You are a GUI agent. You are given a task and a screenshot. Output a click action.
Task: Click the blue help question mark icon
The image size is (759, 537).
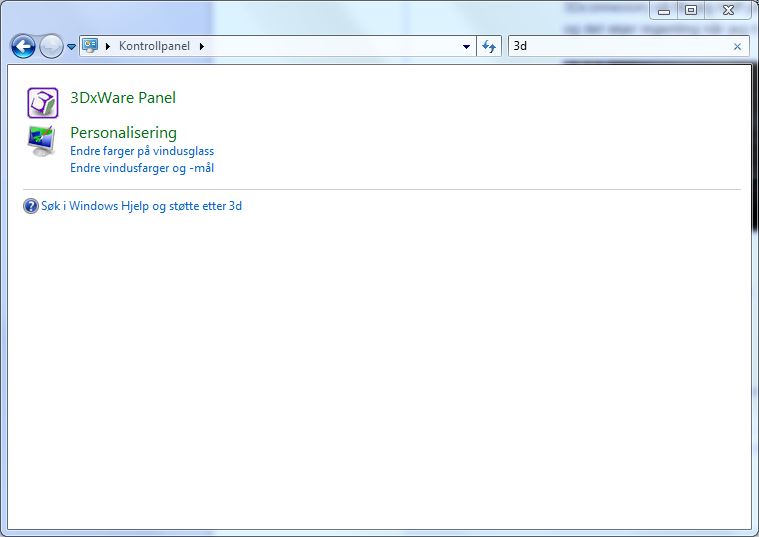pyautogui.click(x=30, y=206)
